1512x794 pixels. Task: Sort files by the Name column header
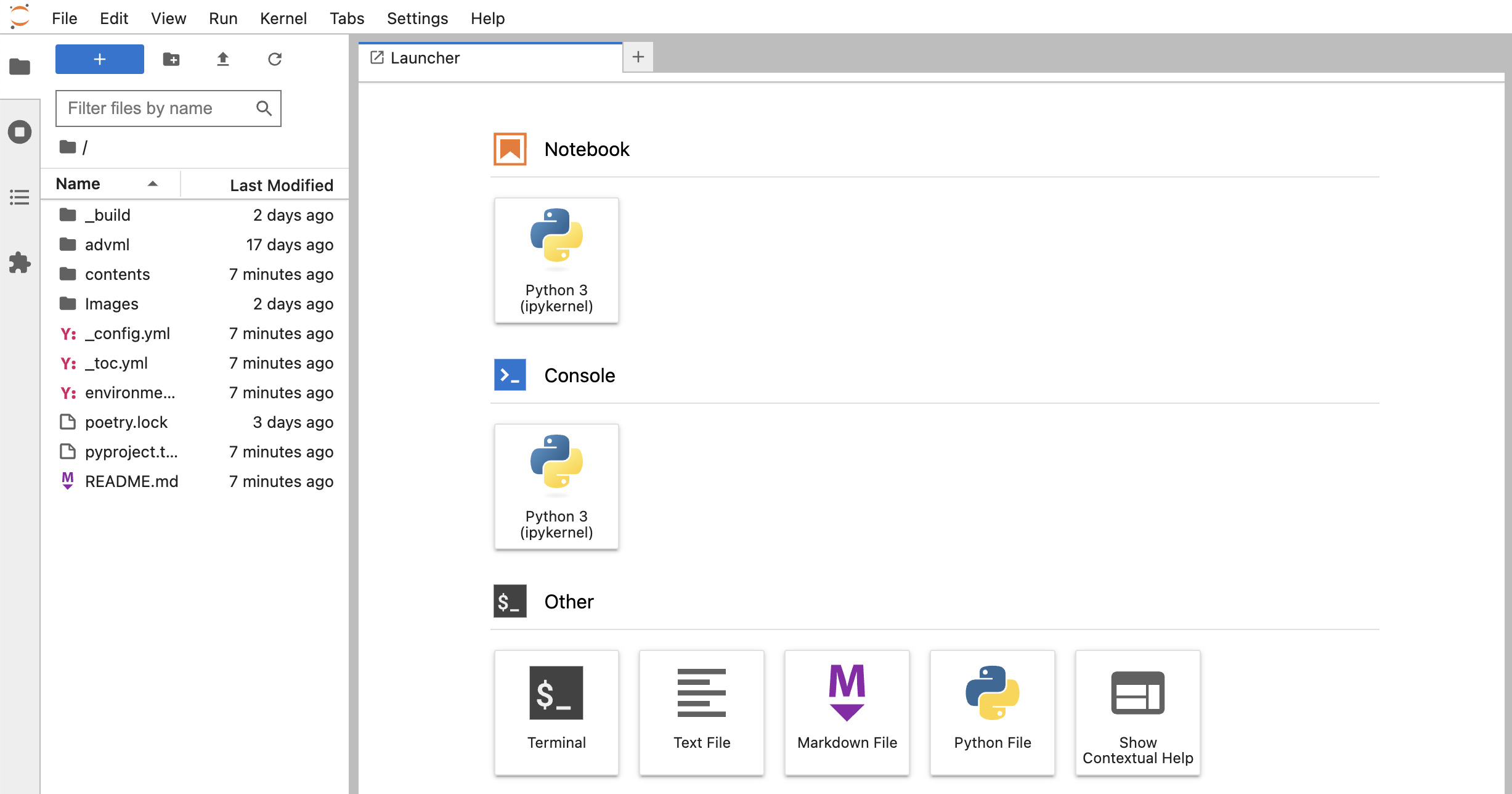click(x=110, y=184)
